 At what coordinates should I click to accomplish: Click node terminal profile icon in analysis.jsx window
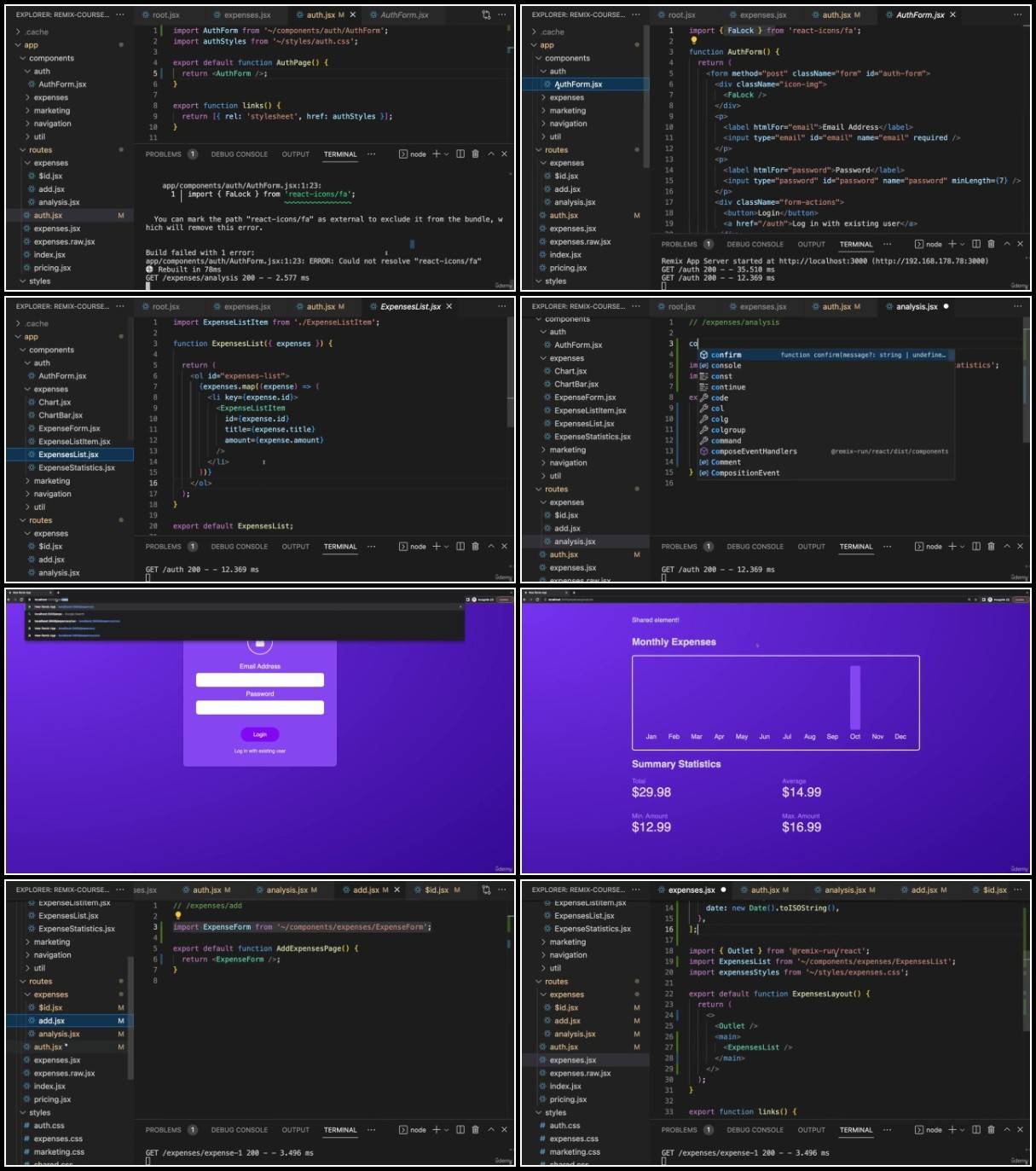point(919,547)
